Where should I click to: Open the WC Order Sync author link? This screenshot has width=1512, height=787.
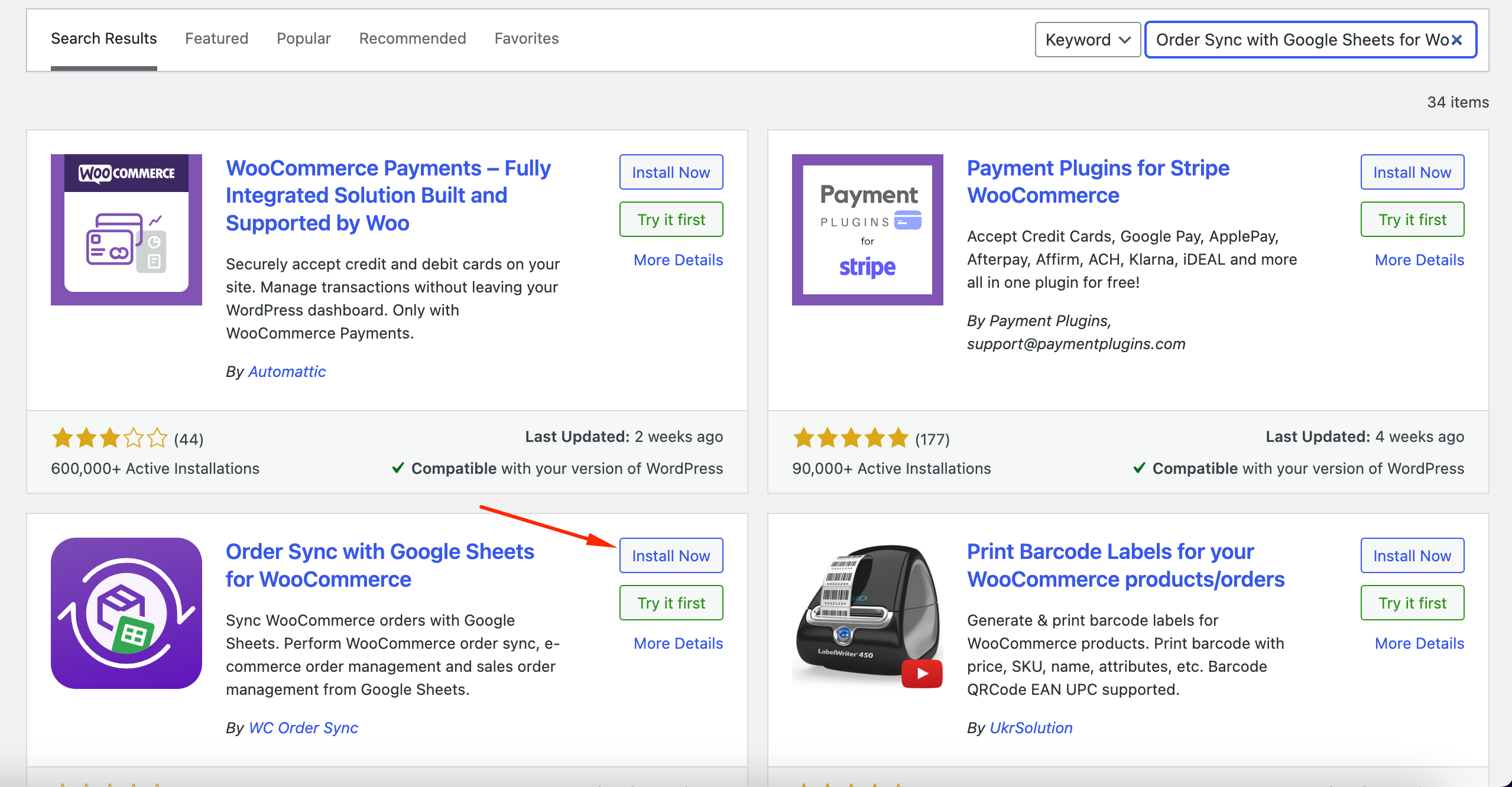[x=303, y=728]
